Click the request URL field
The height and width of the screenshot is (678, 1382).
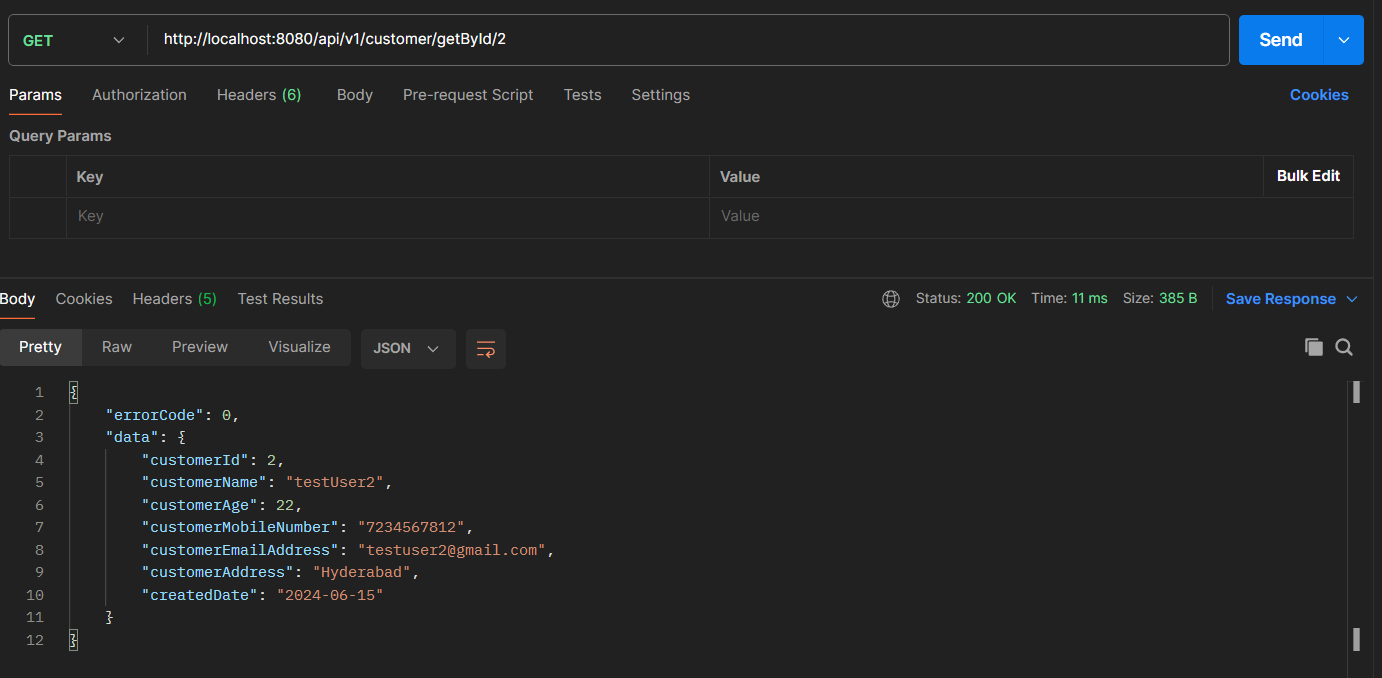click(688, 40)
